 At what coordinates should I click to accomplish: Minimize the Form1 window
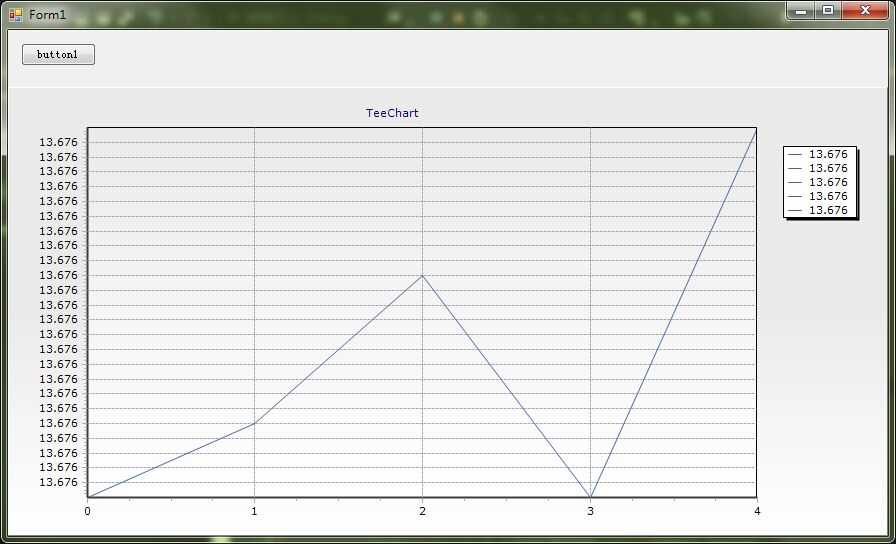point(801,11)
